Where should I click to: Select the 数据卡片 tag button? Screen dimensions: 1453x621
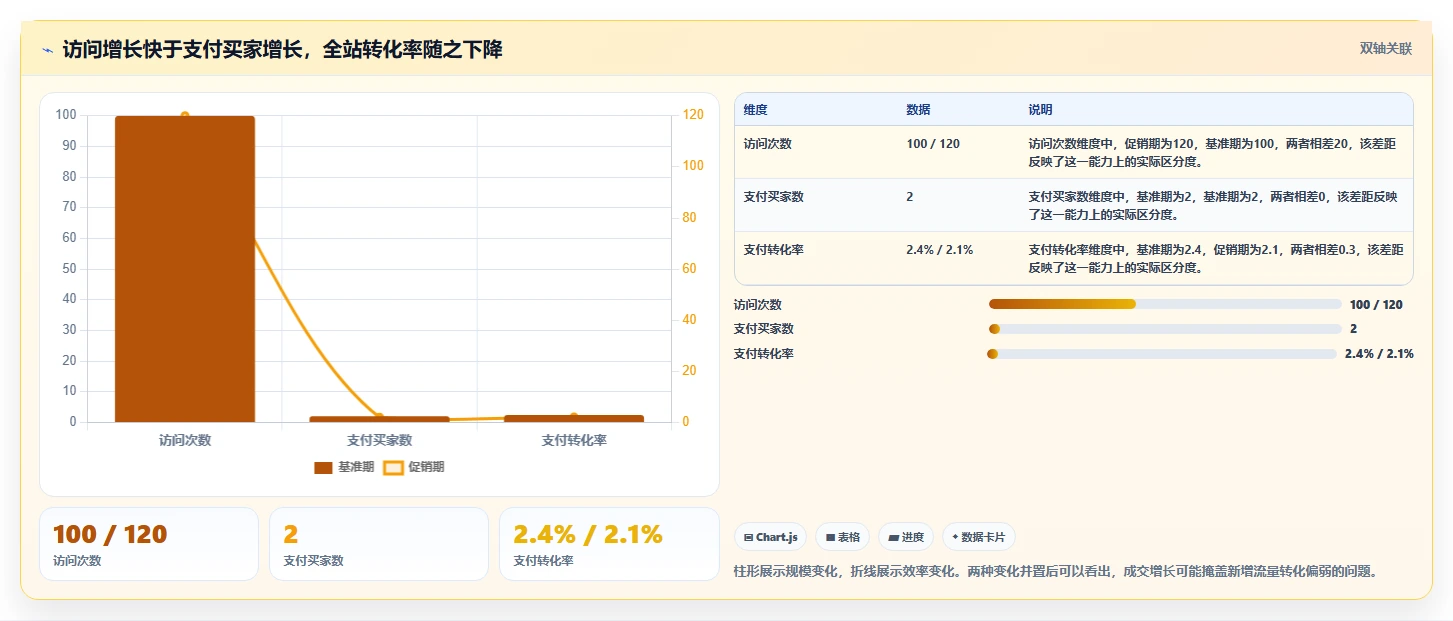[978, 537]
